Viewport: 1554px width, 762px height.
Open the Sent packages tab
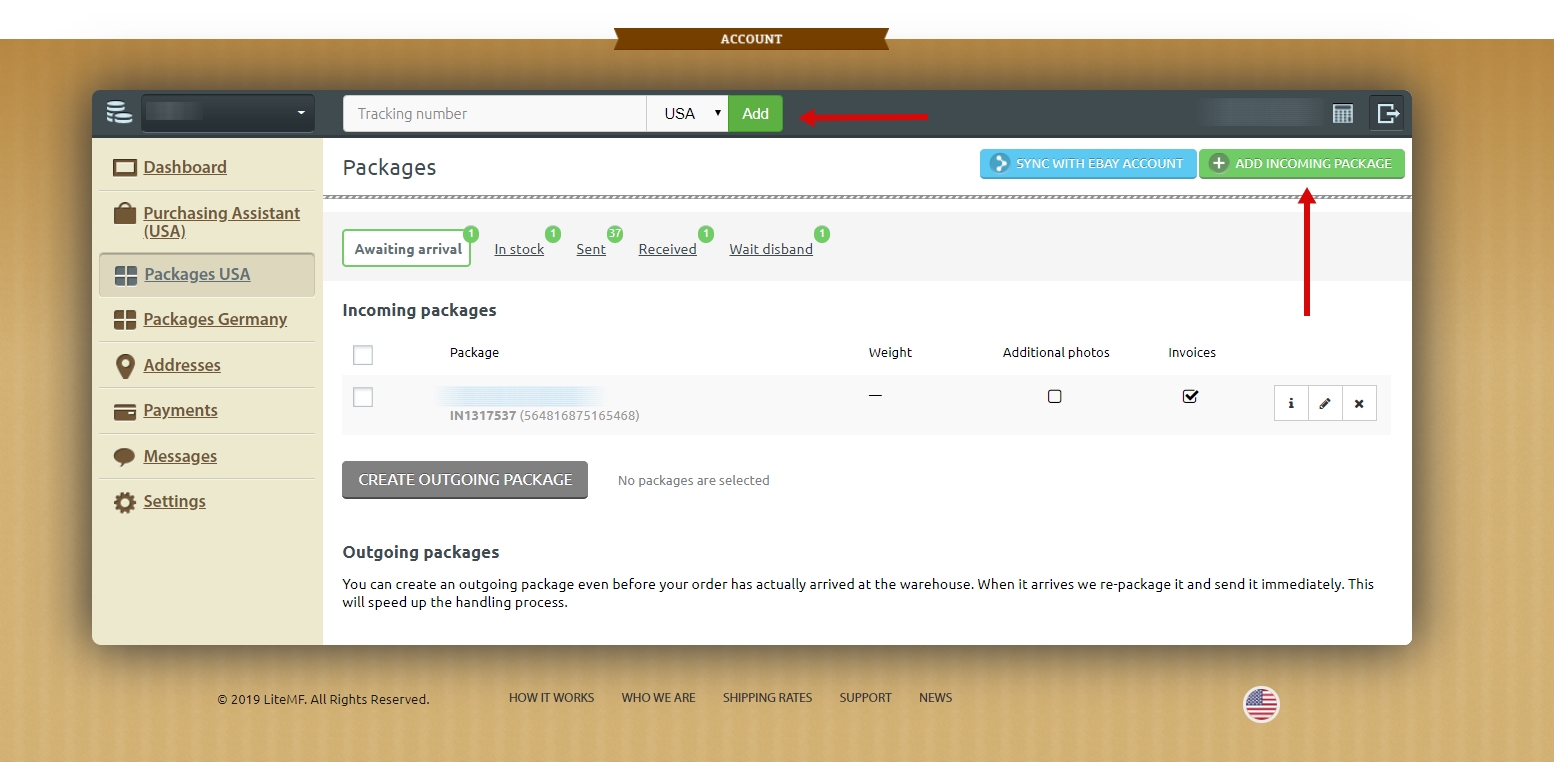[590, 249]
